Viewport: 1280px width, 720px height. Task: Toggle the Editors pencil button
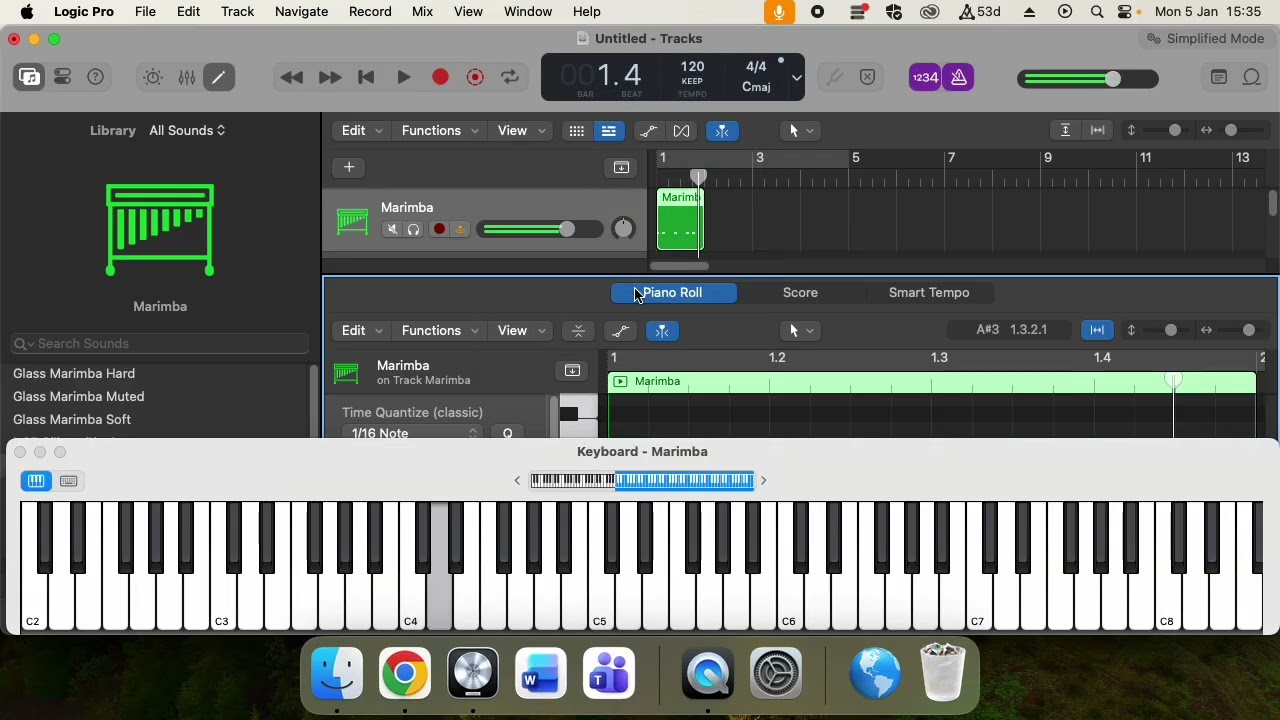point(219,77)
